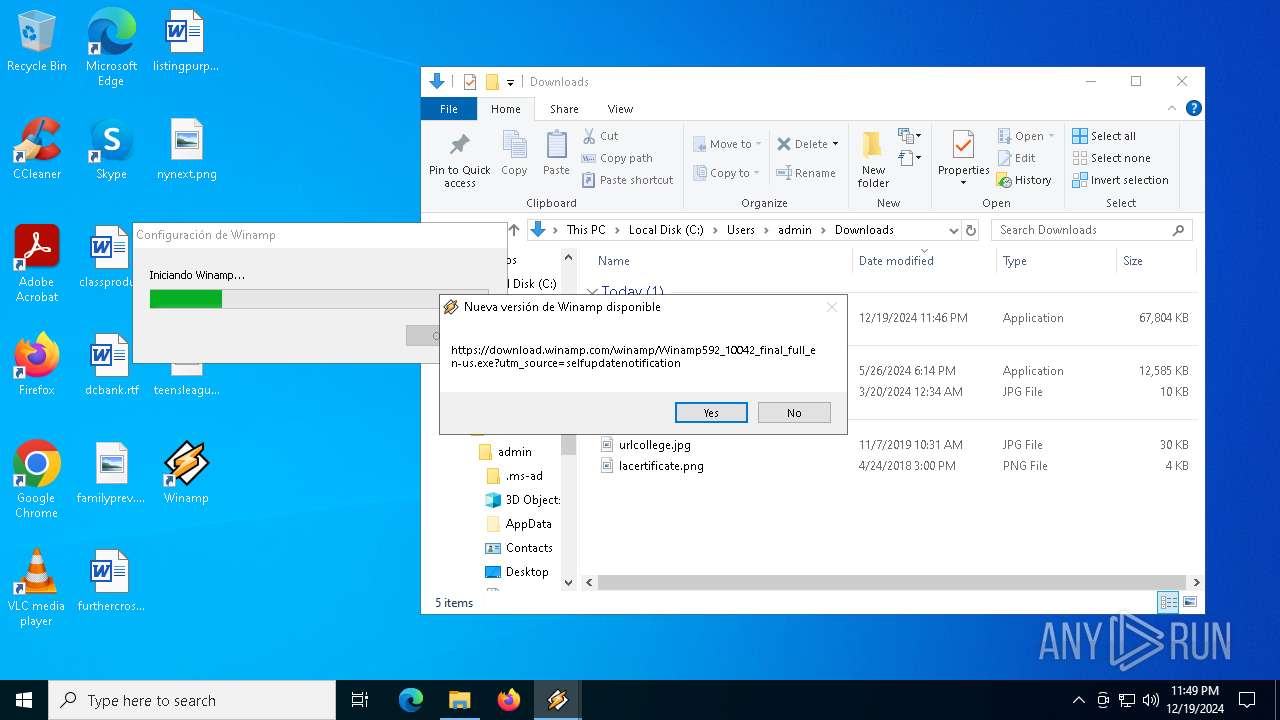The image size is (1280, 720).
Task: Click the Winamp setup progress bar
Action: tap(319, 299)
